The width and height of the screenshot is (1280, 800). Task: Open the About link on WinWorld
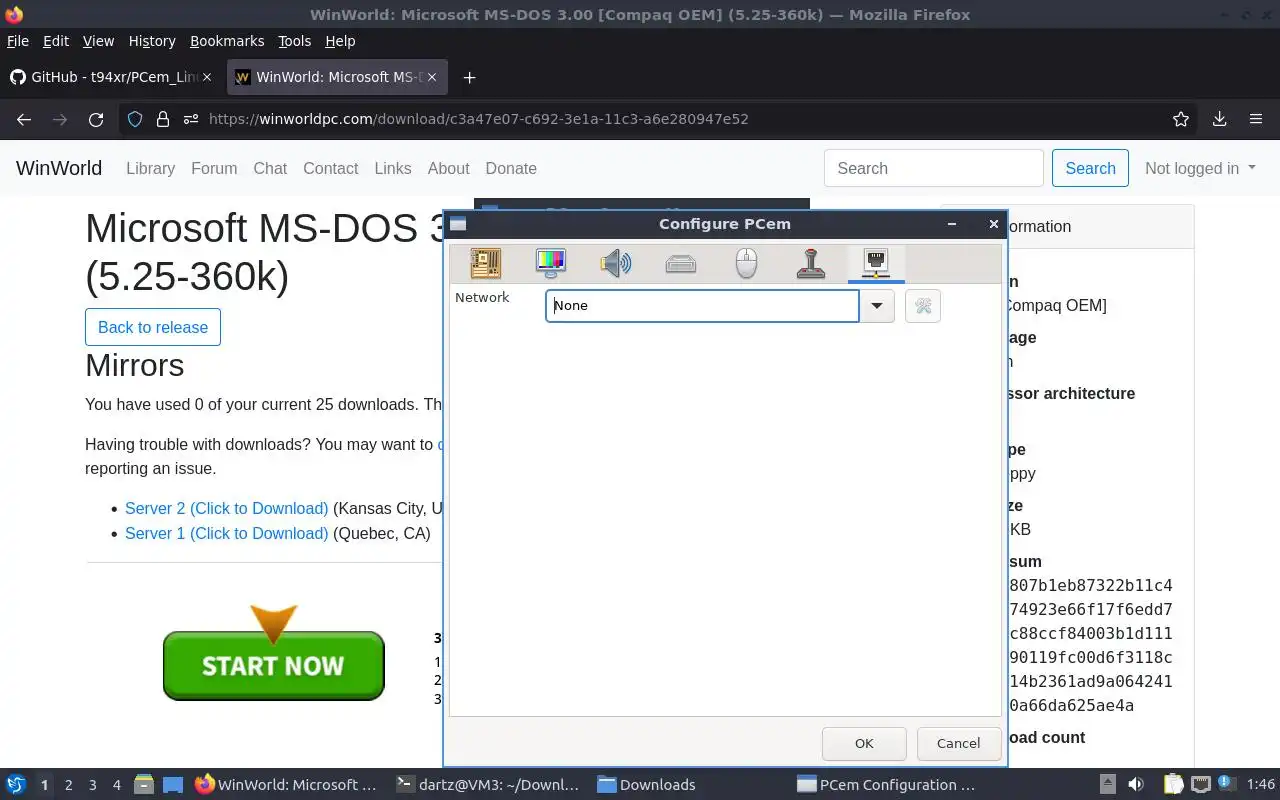click(448, 168)
